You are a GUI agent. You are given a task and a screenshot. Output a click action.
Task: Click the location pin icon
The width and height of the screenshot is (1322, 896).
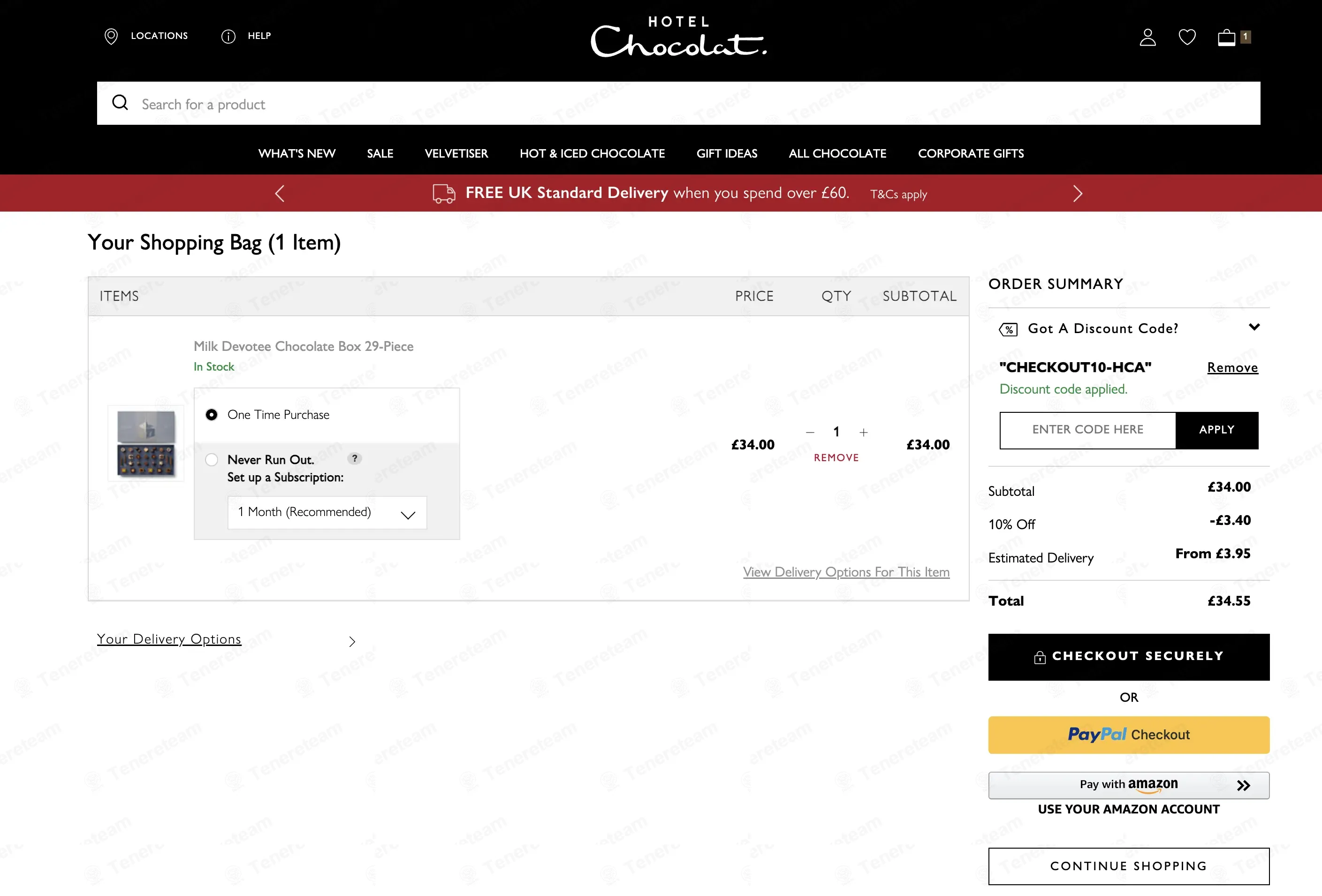[111, 37]
